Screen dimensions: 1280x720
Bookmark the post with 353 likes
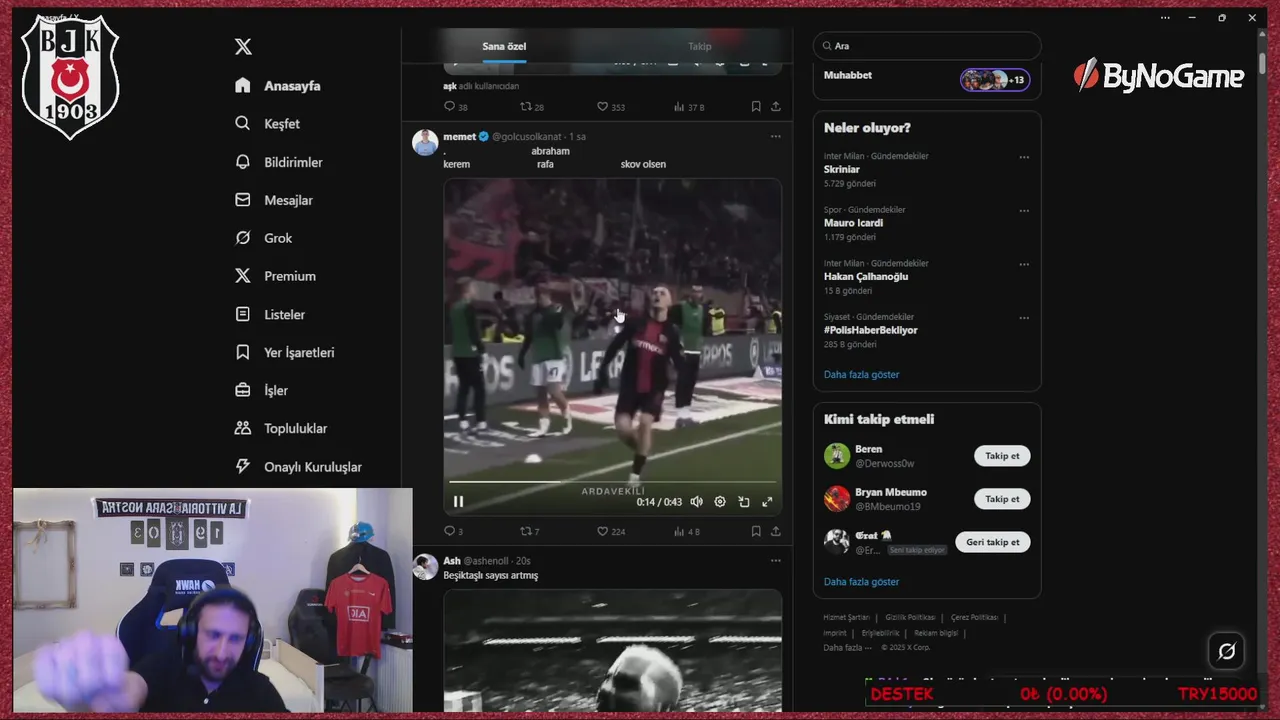coord(756,106)
